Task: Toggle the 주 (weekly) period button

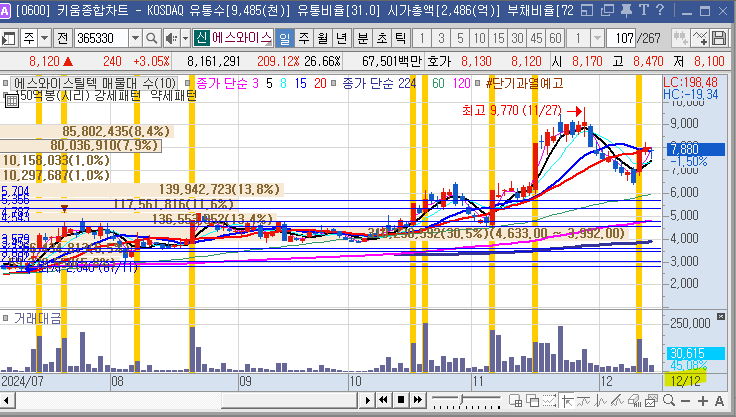Action: 303,38
